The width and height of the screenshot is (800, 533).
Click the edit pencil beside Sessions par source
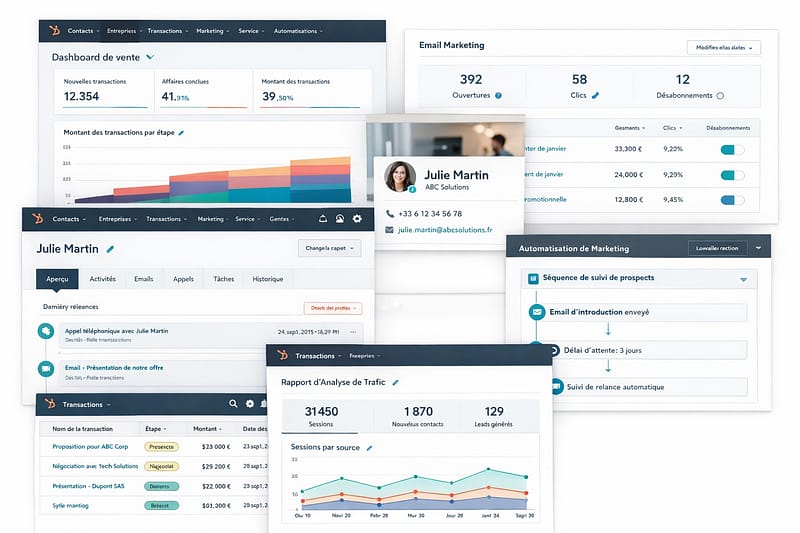369,448
